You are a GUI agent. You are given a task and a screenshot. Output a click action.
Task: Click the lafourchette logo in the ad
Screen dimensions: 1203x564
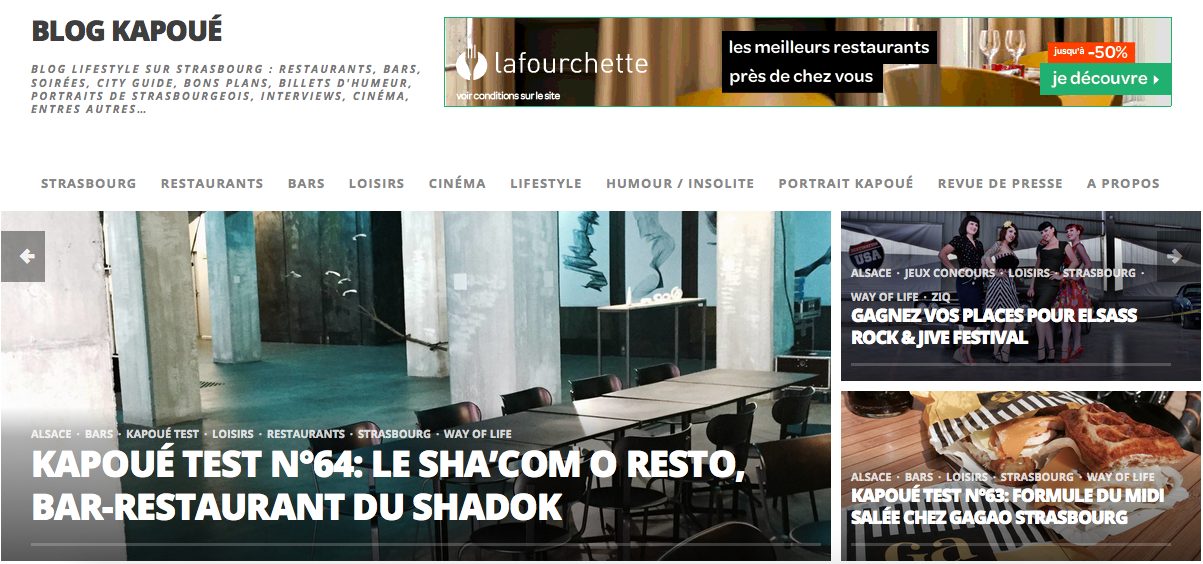(552, 65)
